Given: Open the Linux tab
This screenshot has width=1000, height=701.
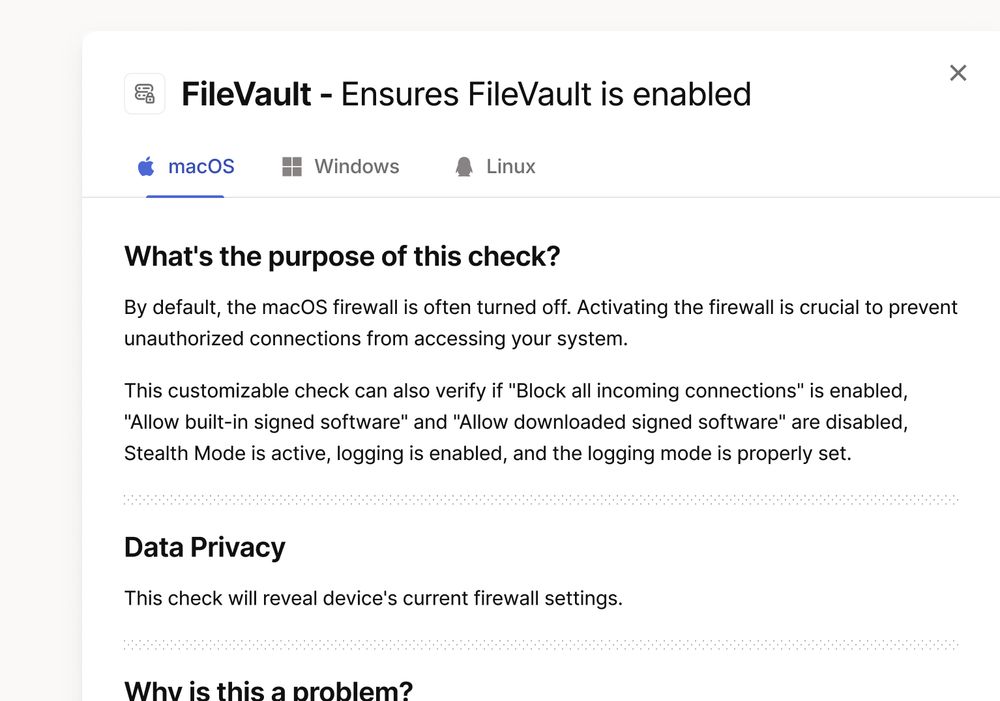Looking at the screenshot, I should (x=511, y=166).
